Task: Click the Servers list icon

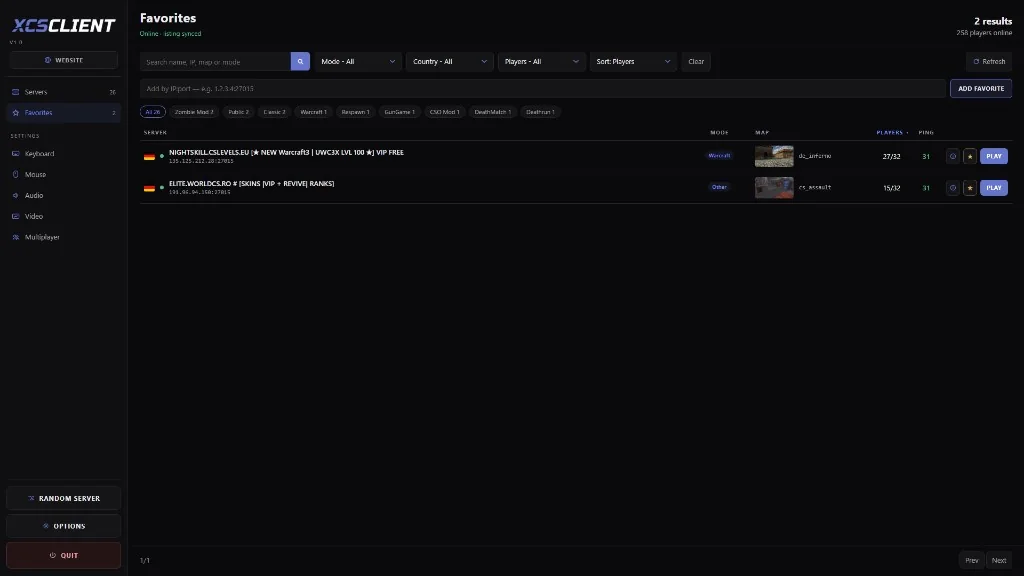Action: (x=16, y=92)
